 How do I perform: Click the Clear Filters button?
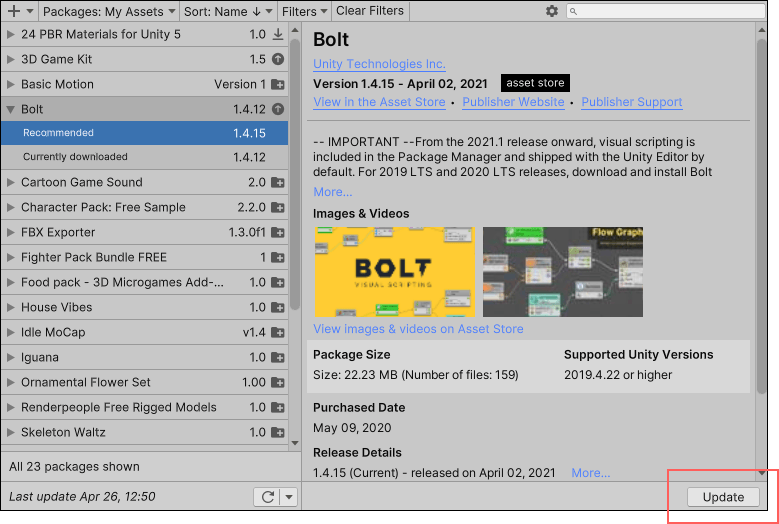(x=370, y=11)
